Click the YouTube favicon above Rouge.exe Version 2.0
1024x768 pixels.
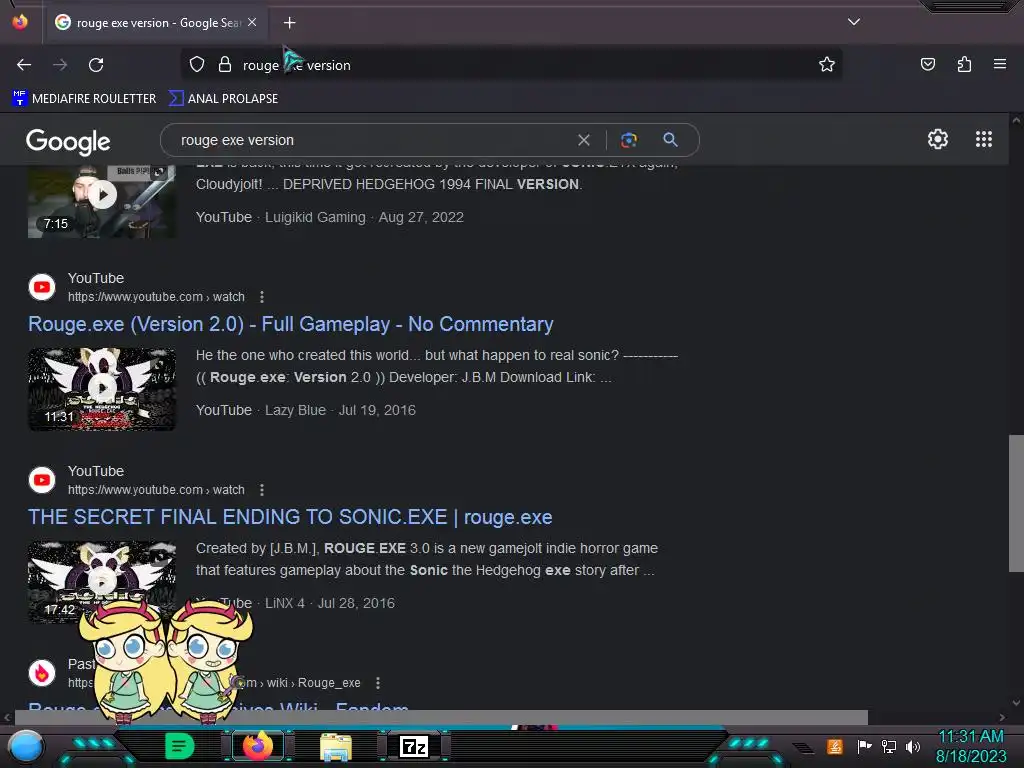[42, 287]
